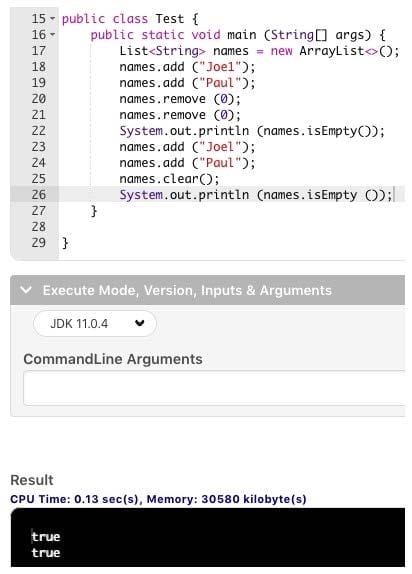Click the first true in the output console
This screenshot has height=574, width=412.
coord(46,537)
